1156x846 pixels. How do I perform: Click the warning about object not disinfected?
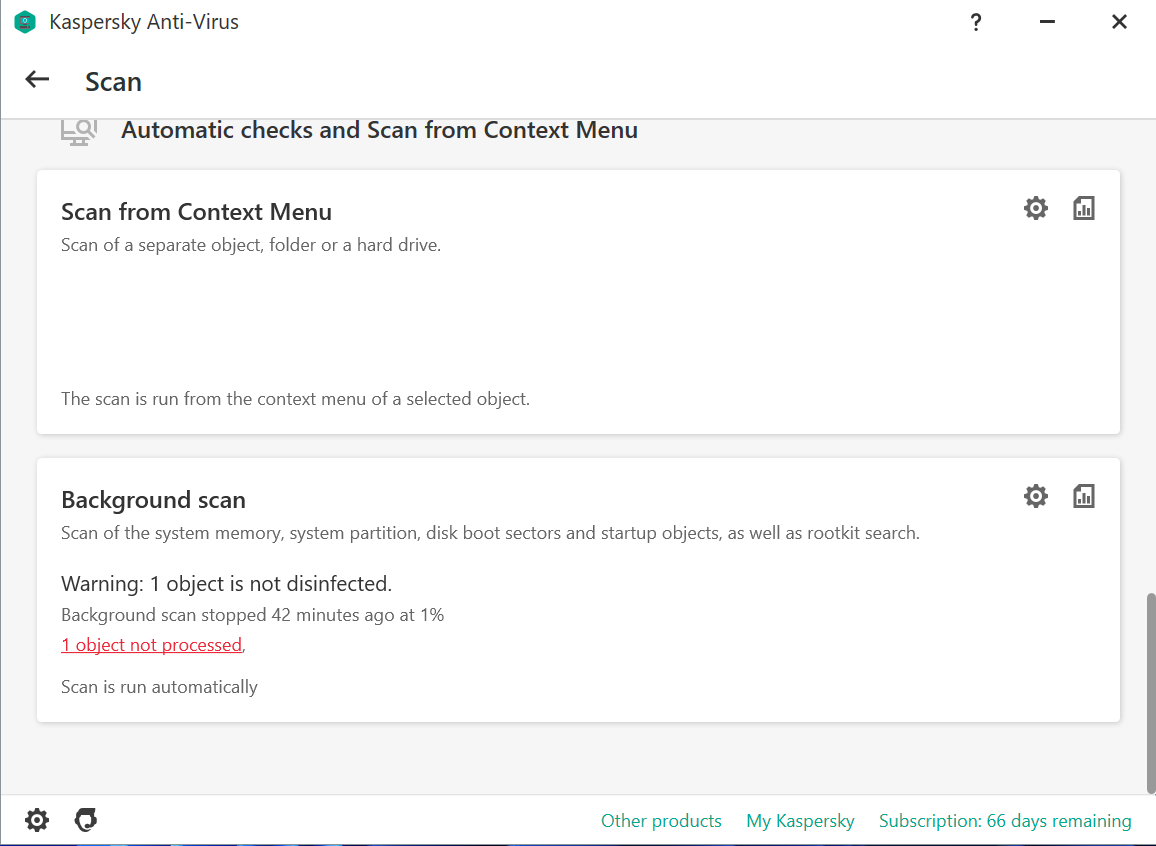click(226, 583)
